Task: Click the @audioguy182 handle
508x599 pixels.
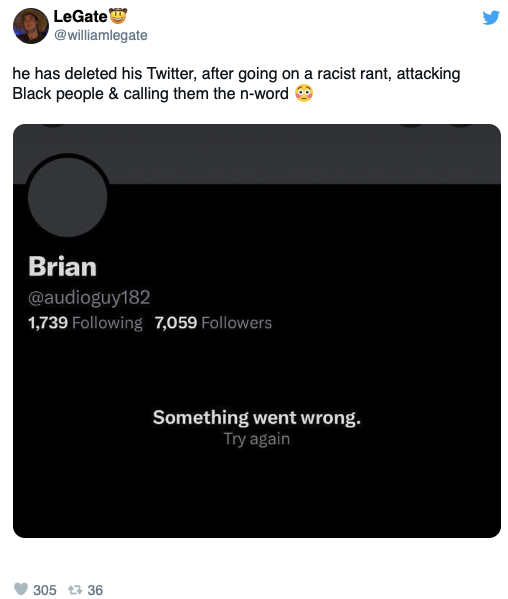Action: tap(89, 298)
